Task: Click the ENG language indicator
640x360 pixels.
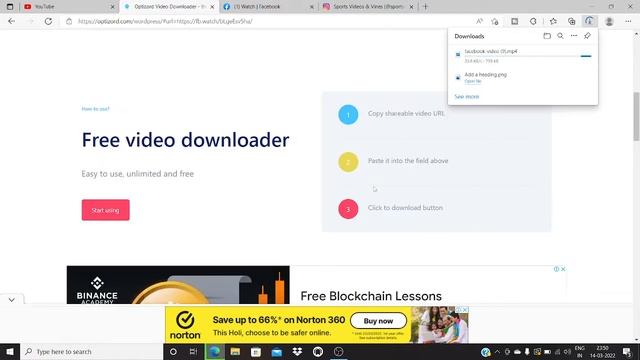Action: pos(580,351)
